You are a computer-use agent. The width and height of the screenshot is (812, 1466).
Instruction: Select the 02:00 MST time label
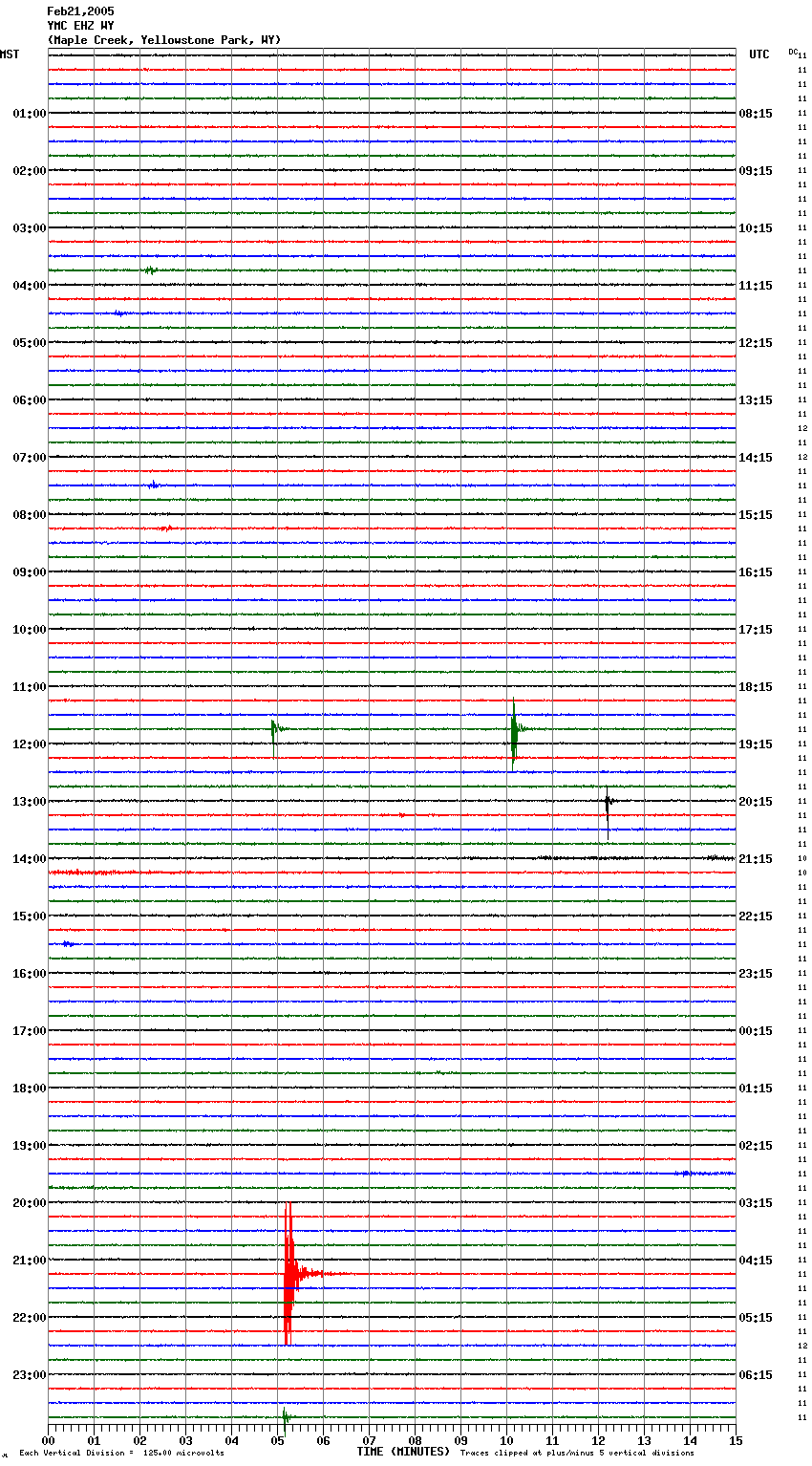[x=30, y=171]
